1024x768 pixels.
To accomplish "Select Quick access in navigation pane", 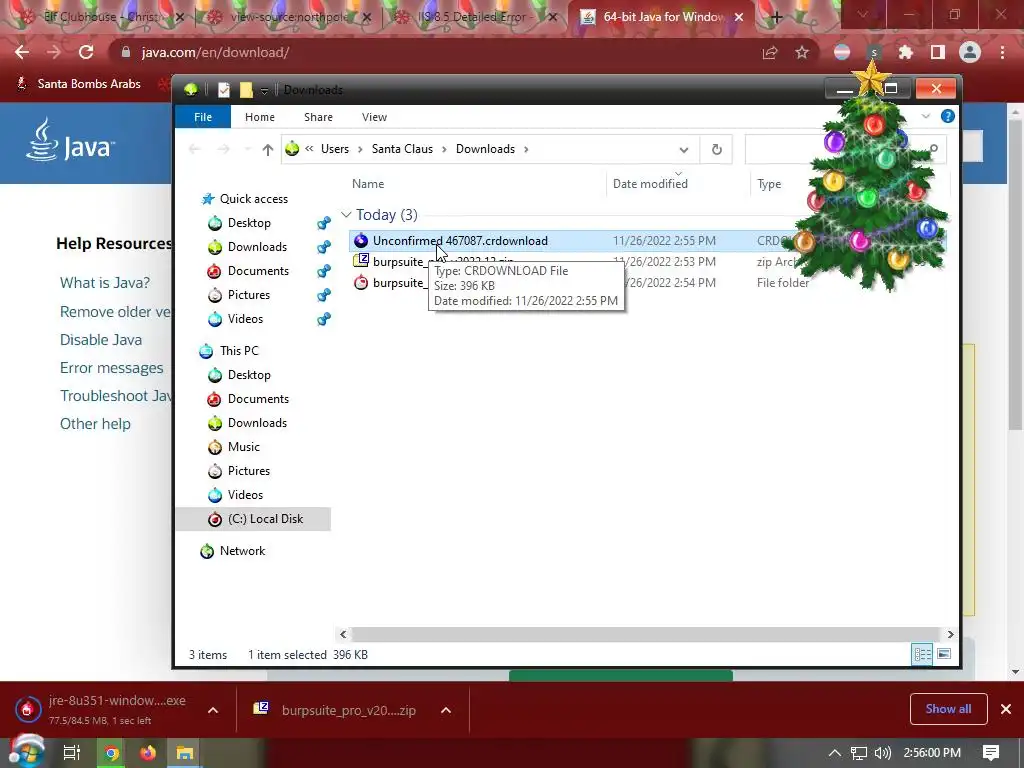I will tap(253, 199).
